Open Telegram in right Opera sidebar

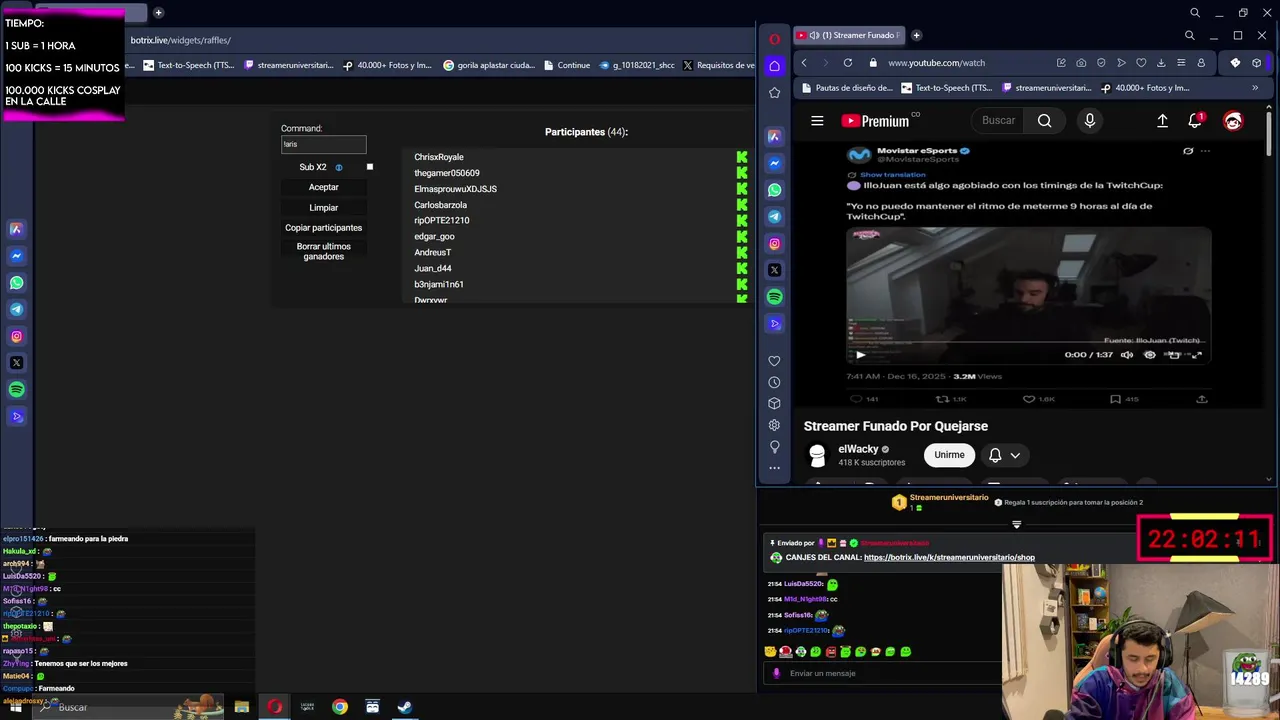pos(774,217)
